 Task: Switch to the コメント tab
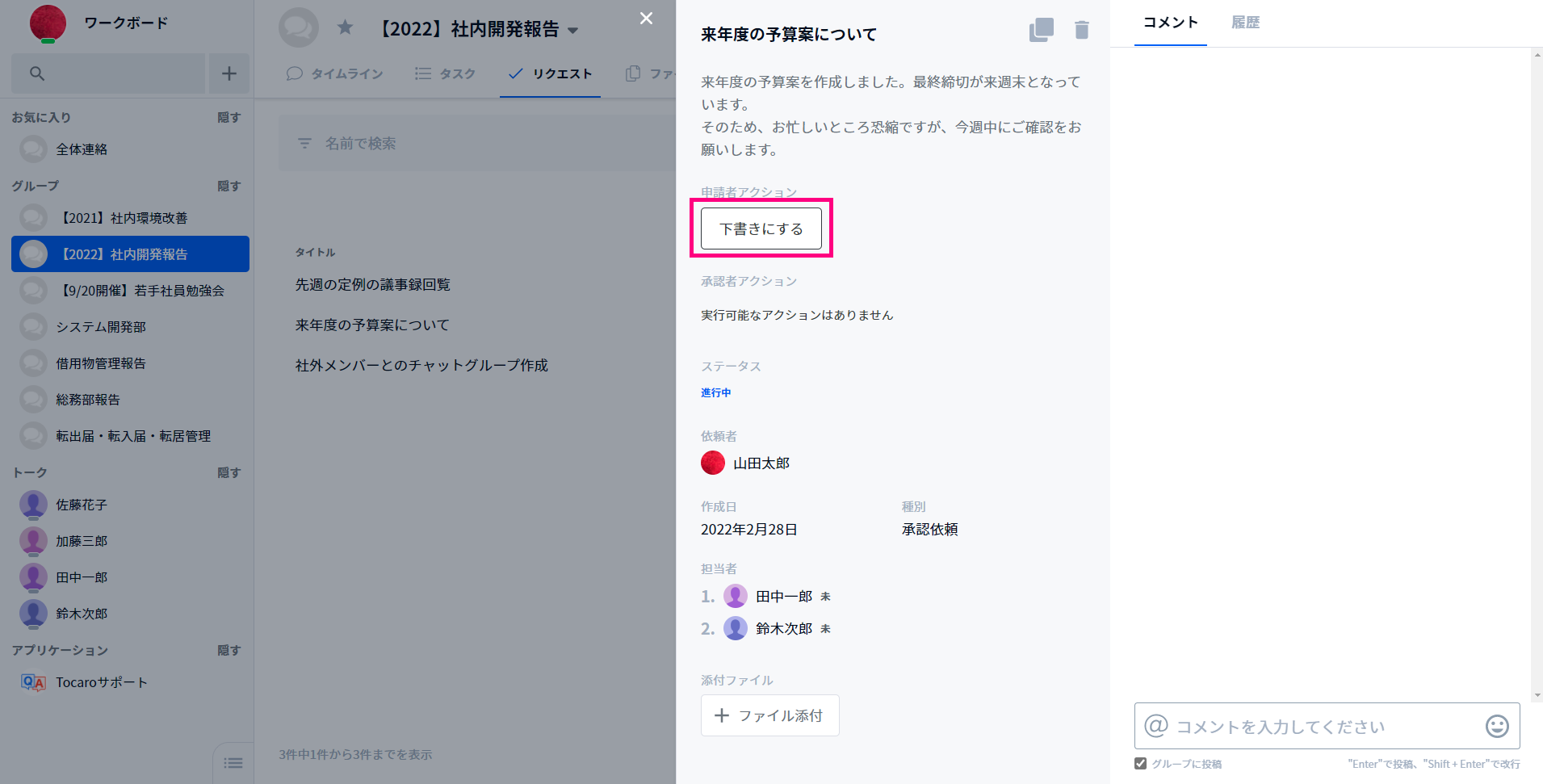pyautogui.click(x=1170, y=23)
